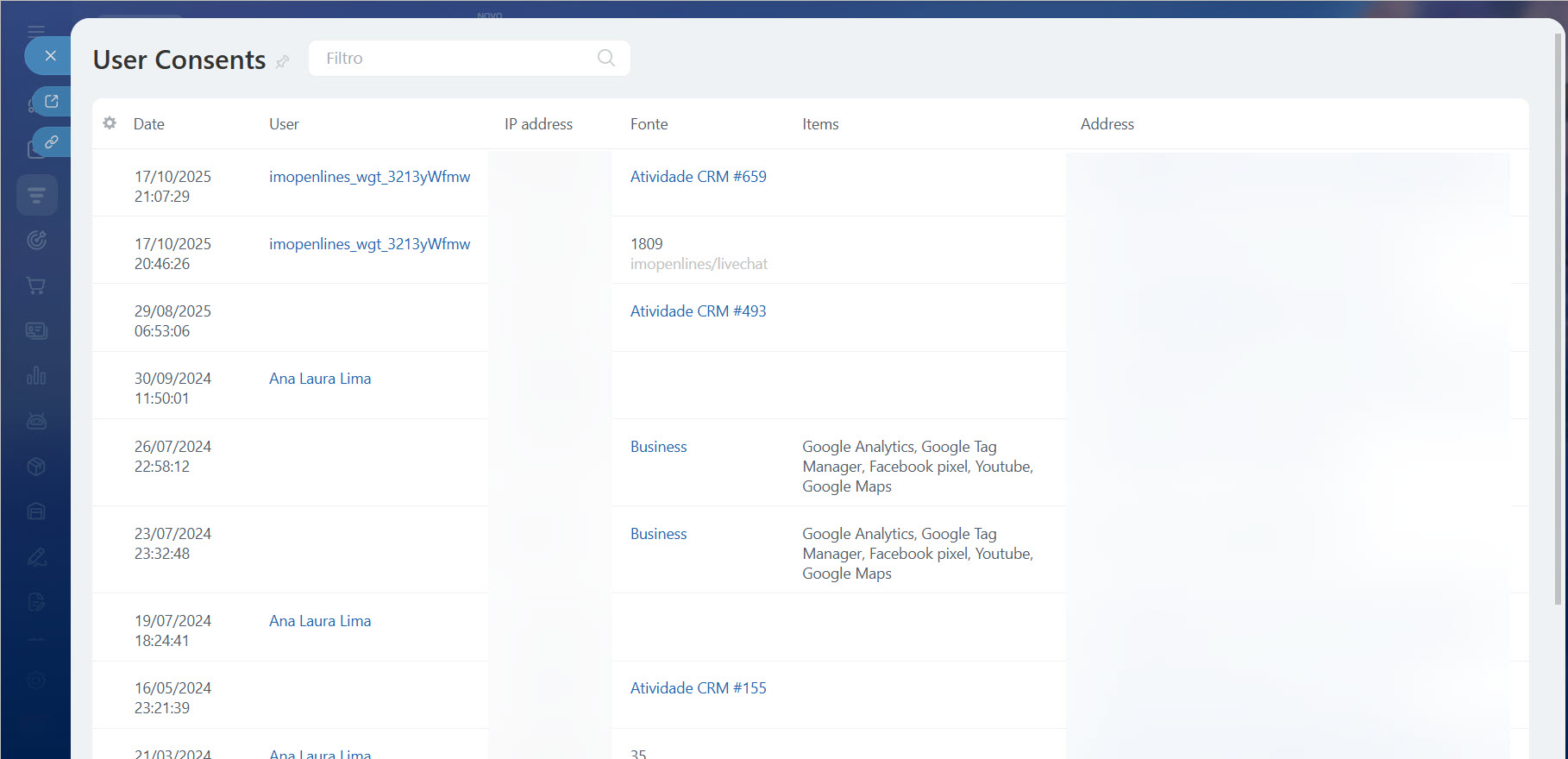Open the robot automation sidebar icon
The width and height of the screenshot is (1568, 759).
point(36,421)
